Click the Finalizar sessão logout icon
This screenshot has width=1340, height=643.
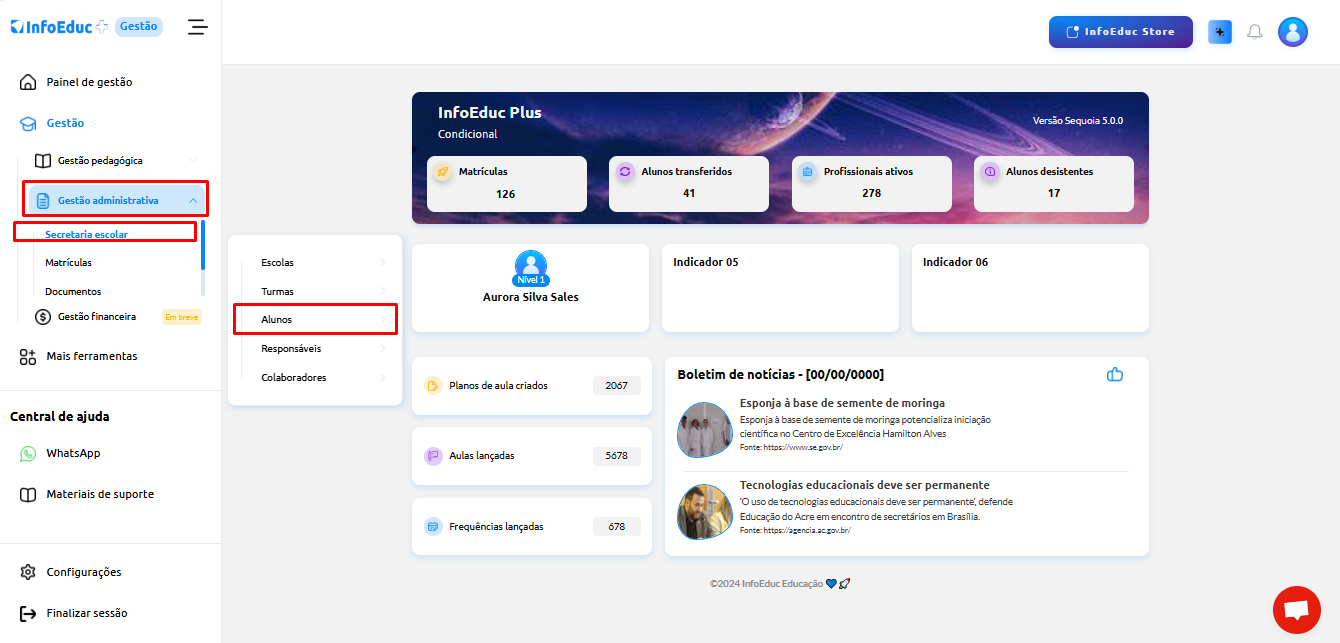tap(29, 613)
